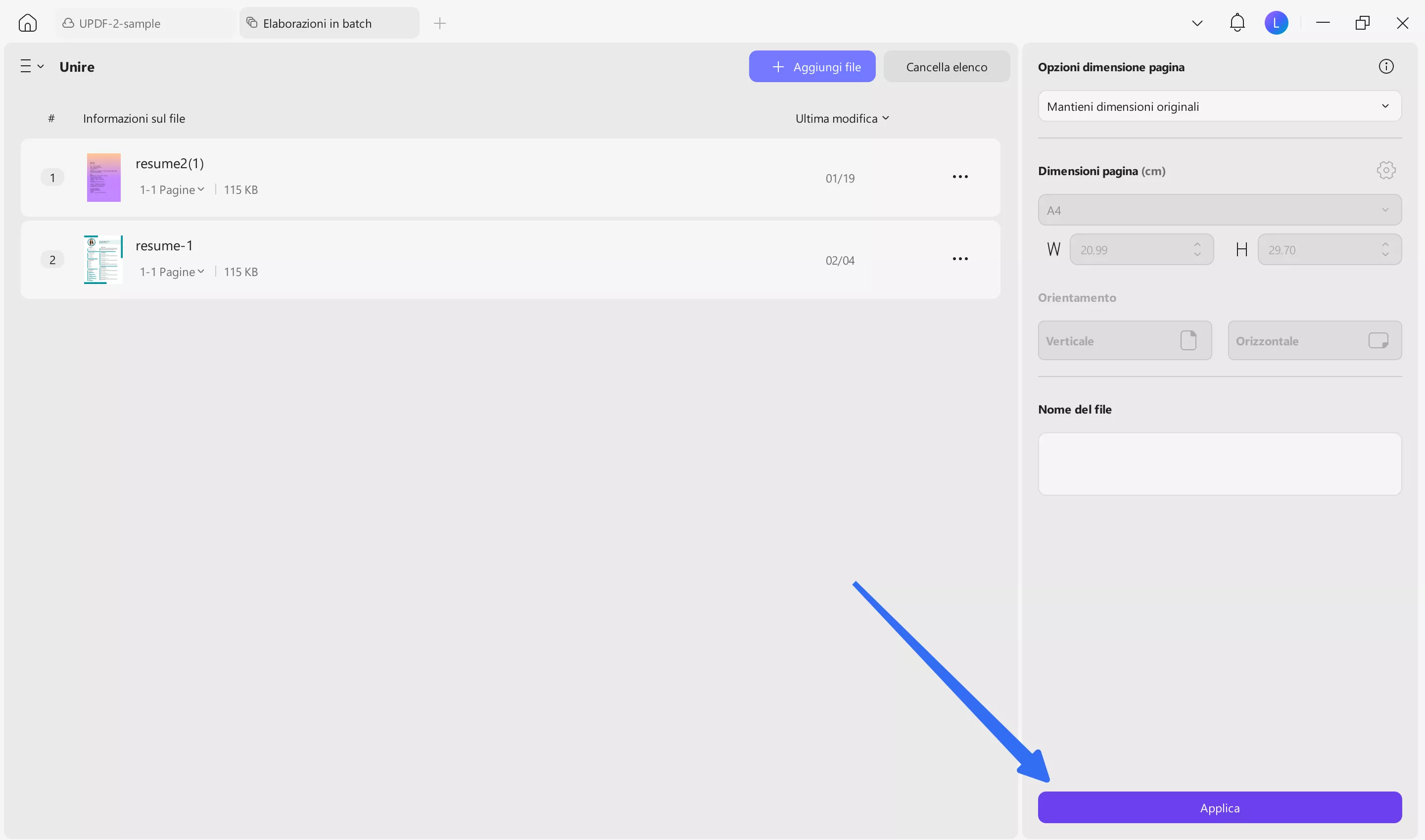Expand the 1-1 Pagine dropdown for resume2(1)
The image size is (1425, 840).
(x=171, y=189)
